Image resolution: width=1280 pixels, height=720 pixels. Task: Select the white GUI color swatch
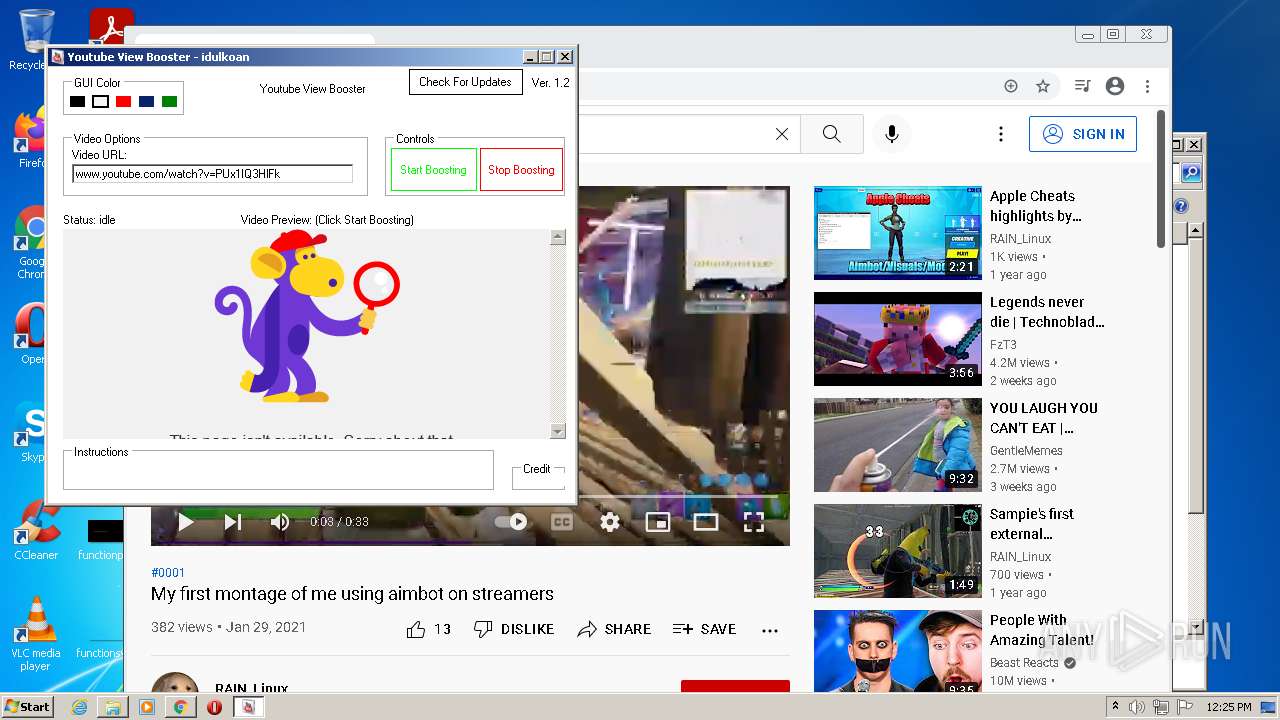click(x=100, y=101)
